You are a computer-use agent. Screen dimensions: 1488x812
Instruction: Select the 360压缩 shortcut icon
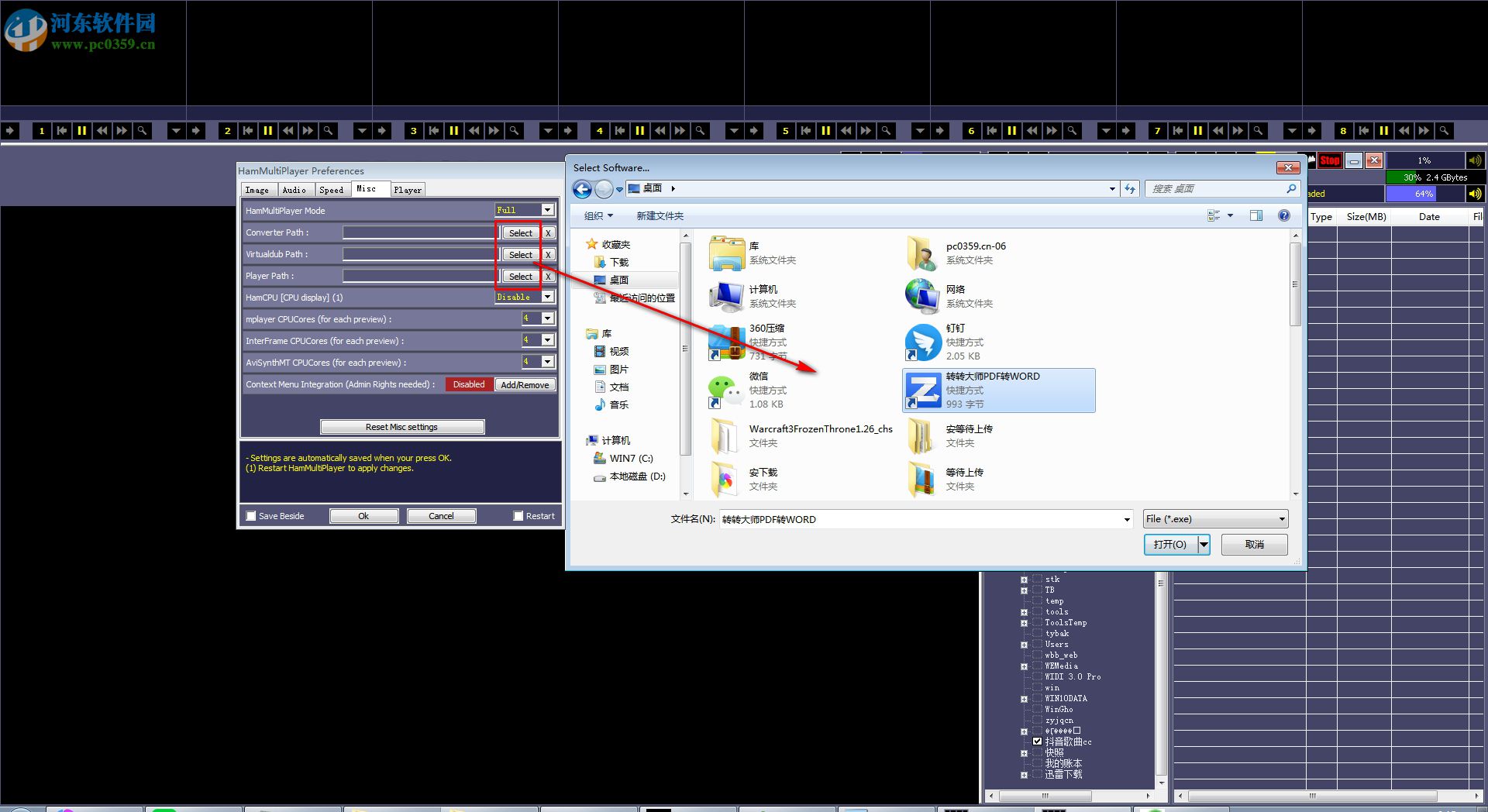(x=727, y=342)
